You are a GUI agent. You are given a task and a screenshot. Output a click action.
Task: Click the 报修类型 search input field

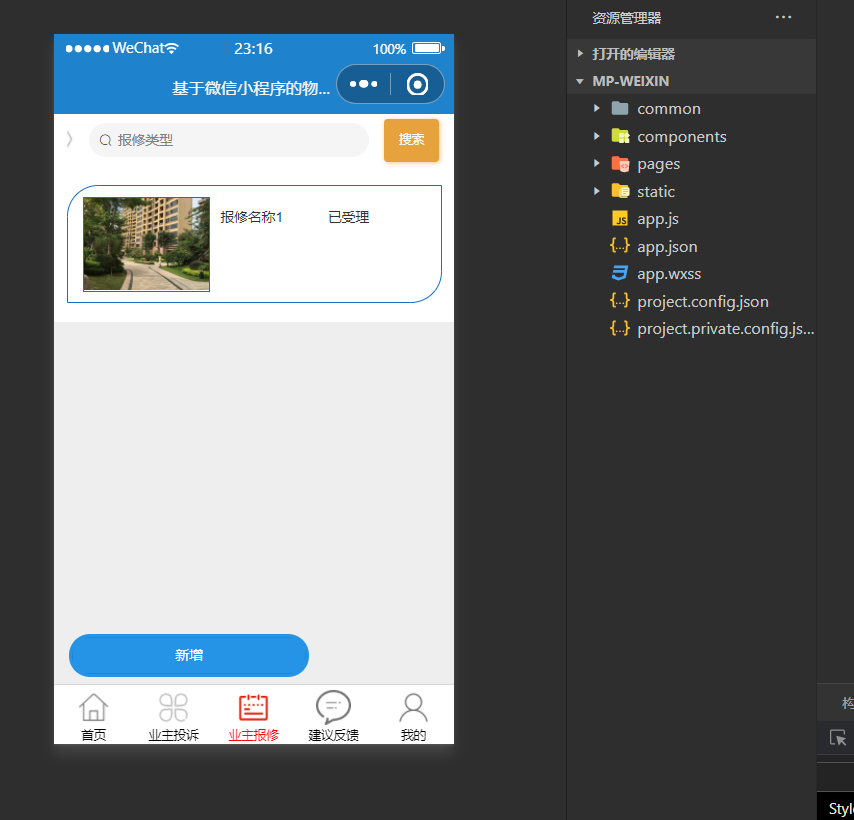[229, 140]
